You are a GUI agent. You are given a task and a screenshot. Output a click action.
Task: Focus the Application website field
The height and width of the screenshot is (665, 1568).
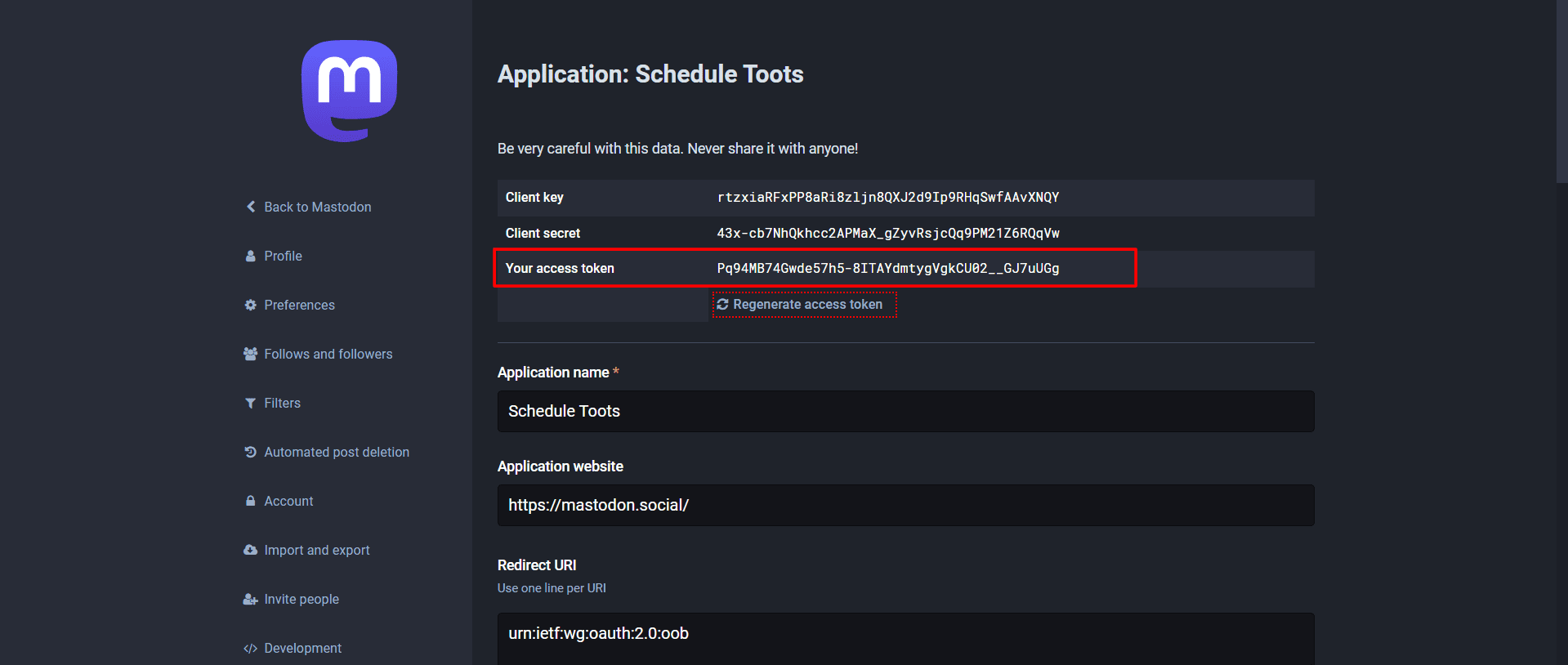[x=905, y=505]
